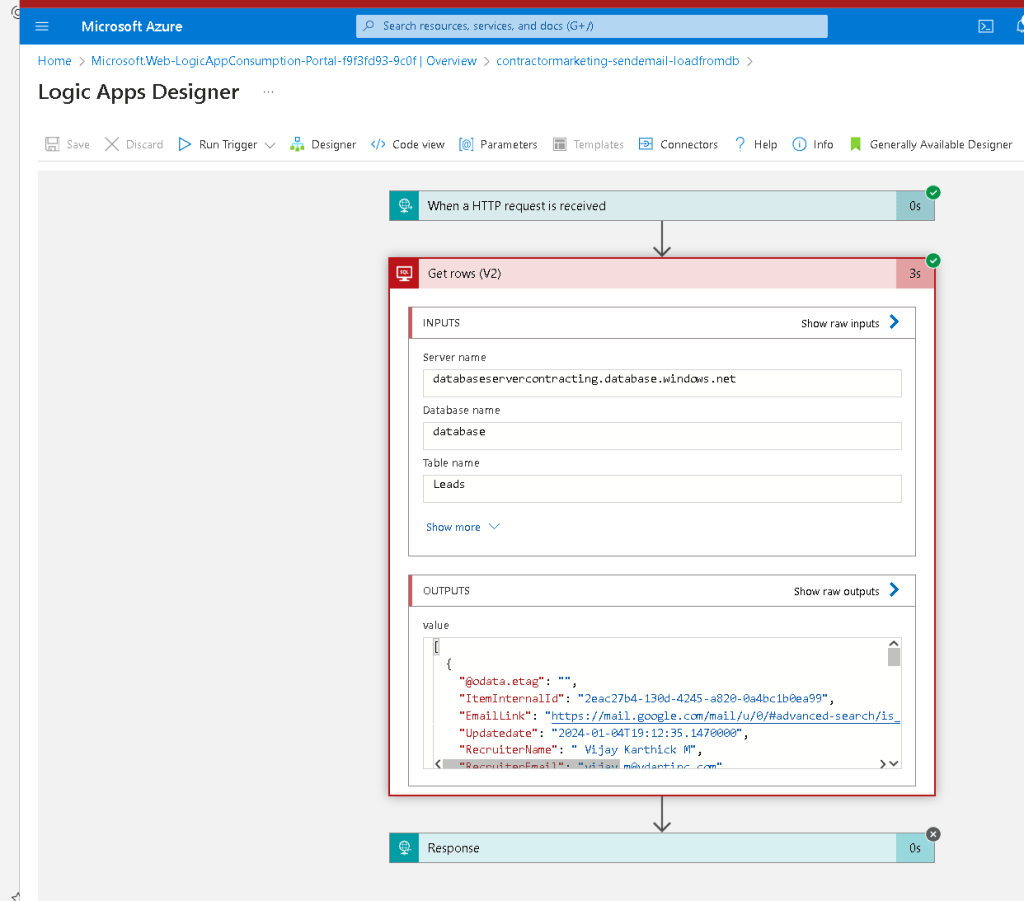Click the HTTP request trigger icon
Image resolution: width=1024 pixels, height=901 pixels.
pos(404,206)
